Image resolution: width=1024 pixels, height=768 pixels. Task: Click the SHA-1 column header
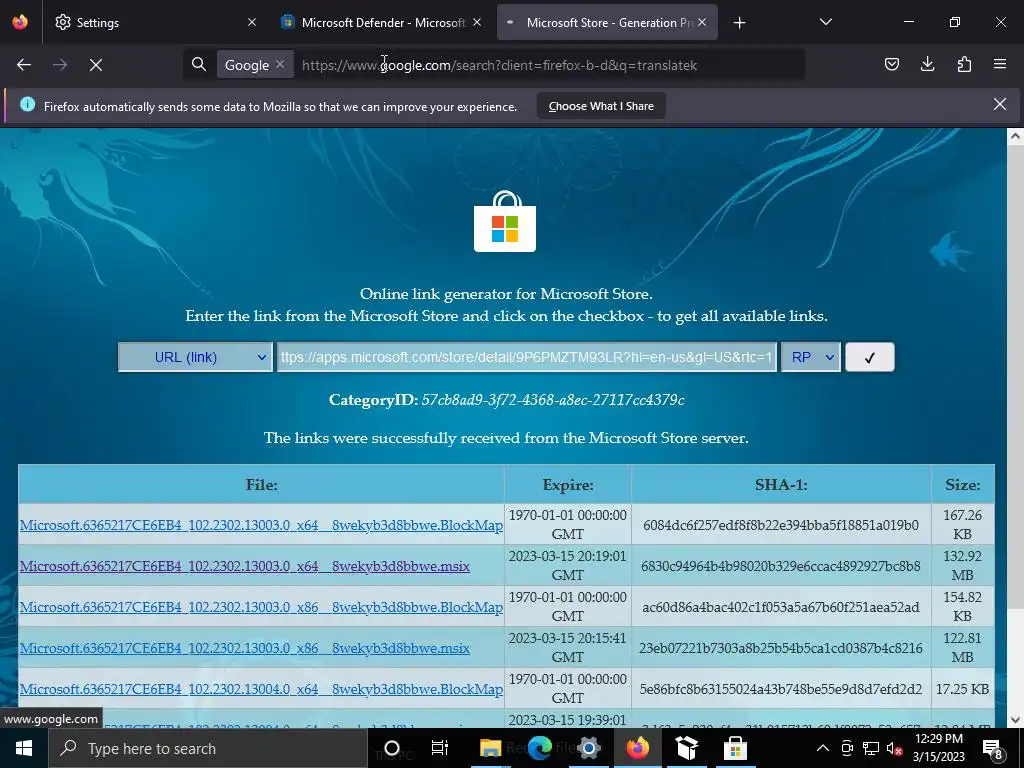click(x=781, y=485)
